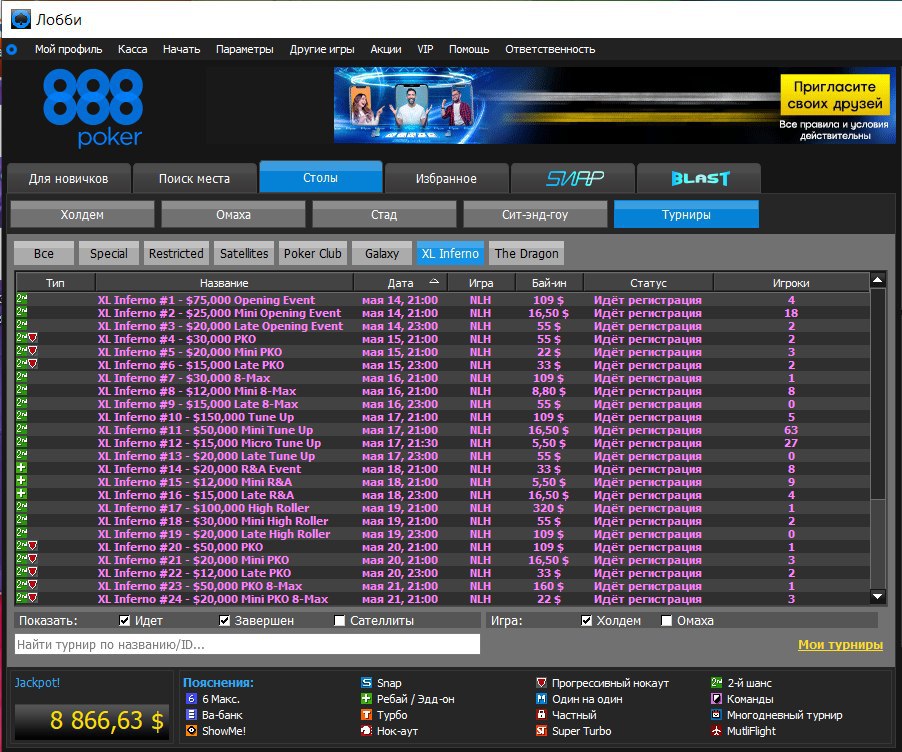This screenshot has height=752, width=902.
Task: Click the 2-й шанс legend icon
Action: point(716,682)
